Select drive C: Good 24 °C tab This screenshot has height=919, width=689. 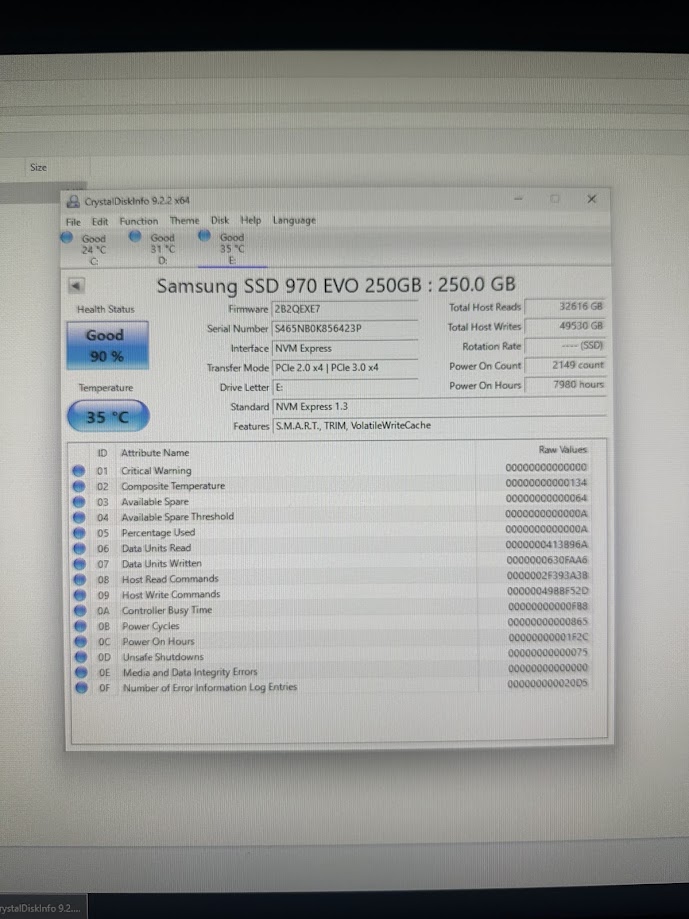pos(85,249)
